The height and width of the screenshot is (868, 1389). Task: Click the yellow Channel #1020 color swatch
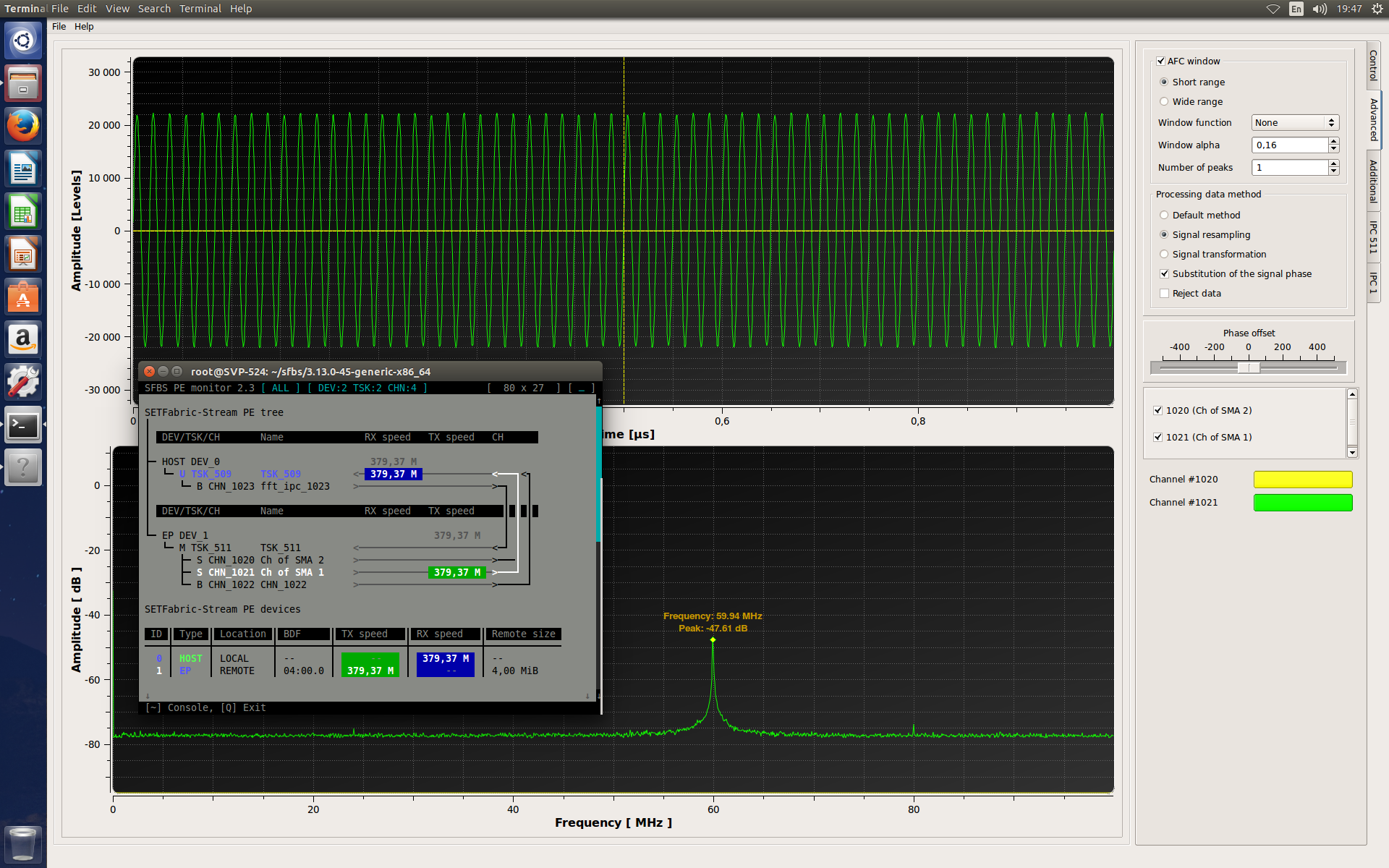(1302, 480)
